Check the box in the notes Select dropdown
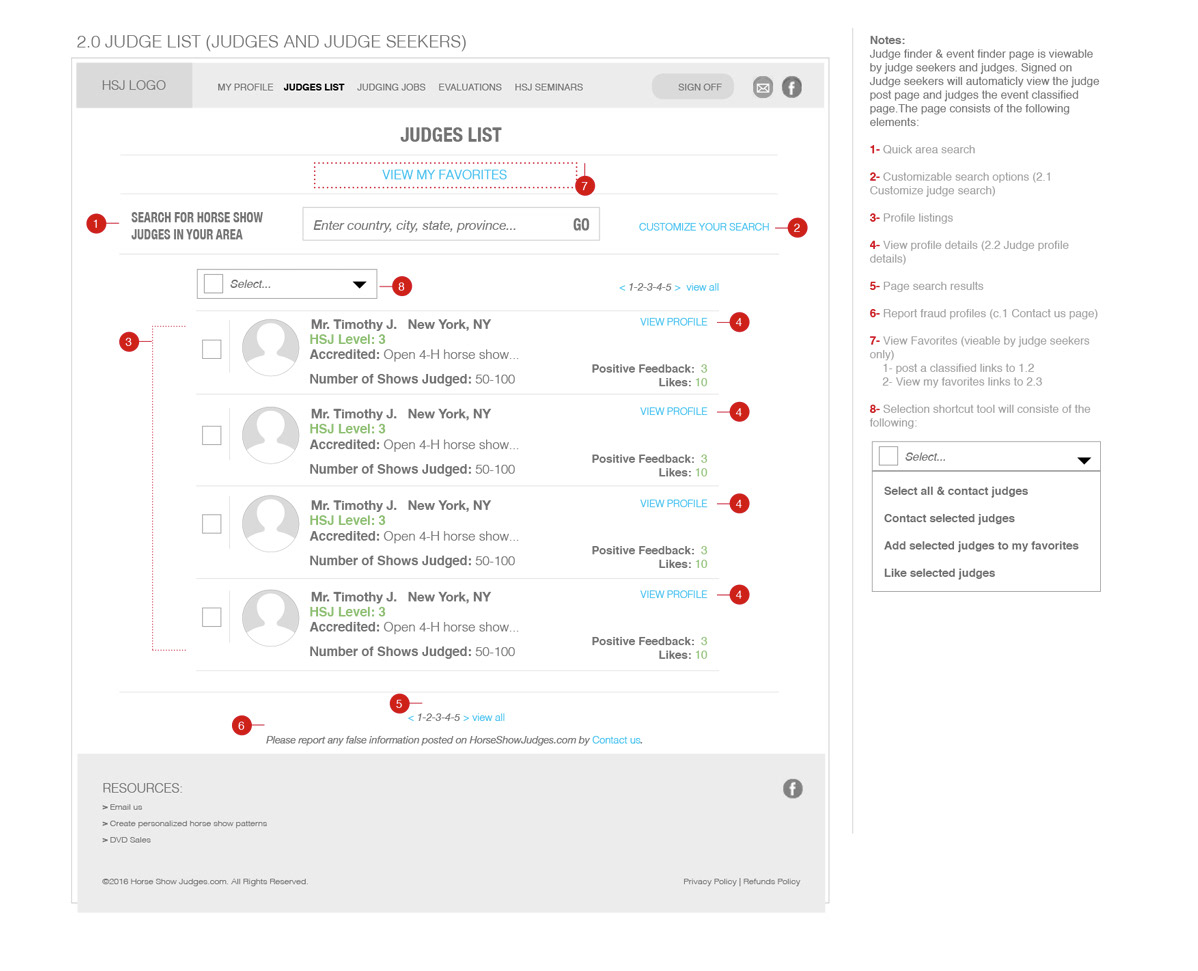Image resolution: width=1198 pixels, height=971 pixels. (889, 456)
